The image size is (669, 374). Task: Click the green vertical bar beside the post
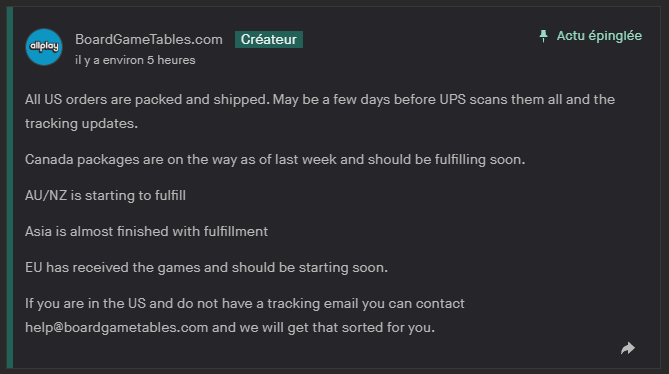10,187
